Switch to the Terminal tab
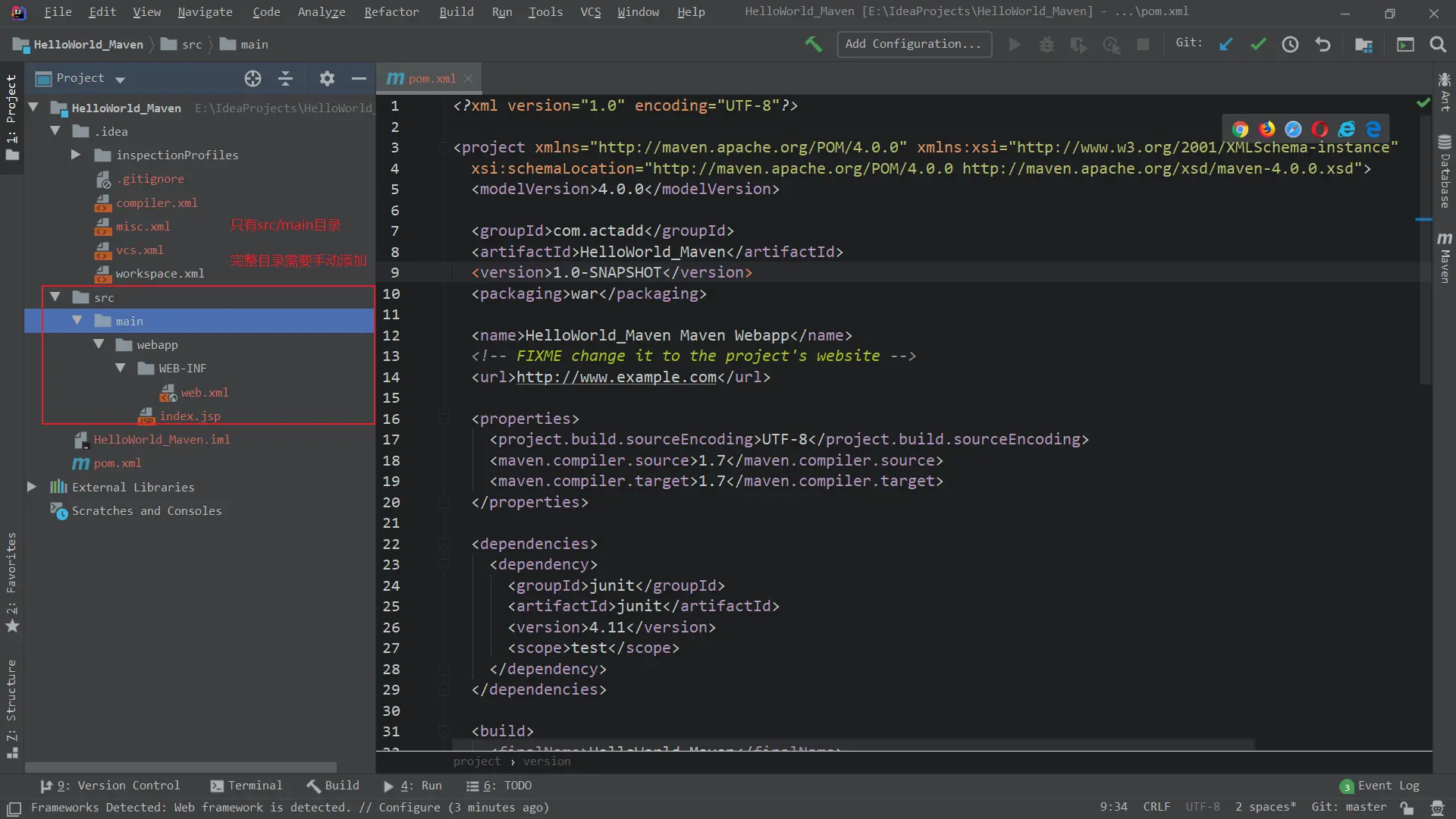The image size is (1456, 819). coord(246,786)
